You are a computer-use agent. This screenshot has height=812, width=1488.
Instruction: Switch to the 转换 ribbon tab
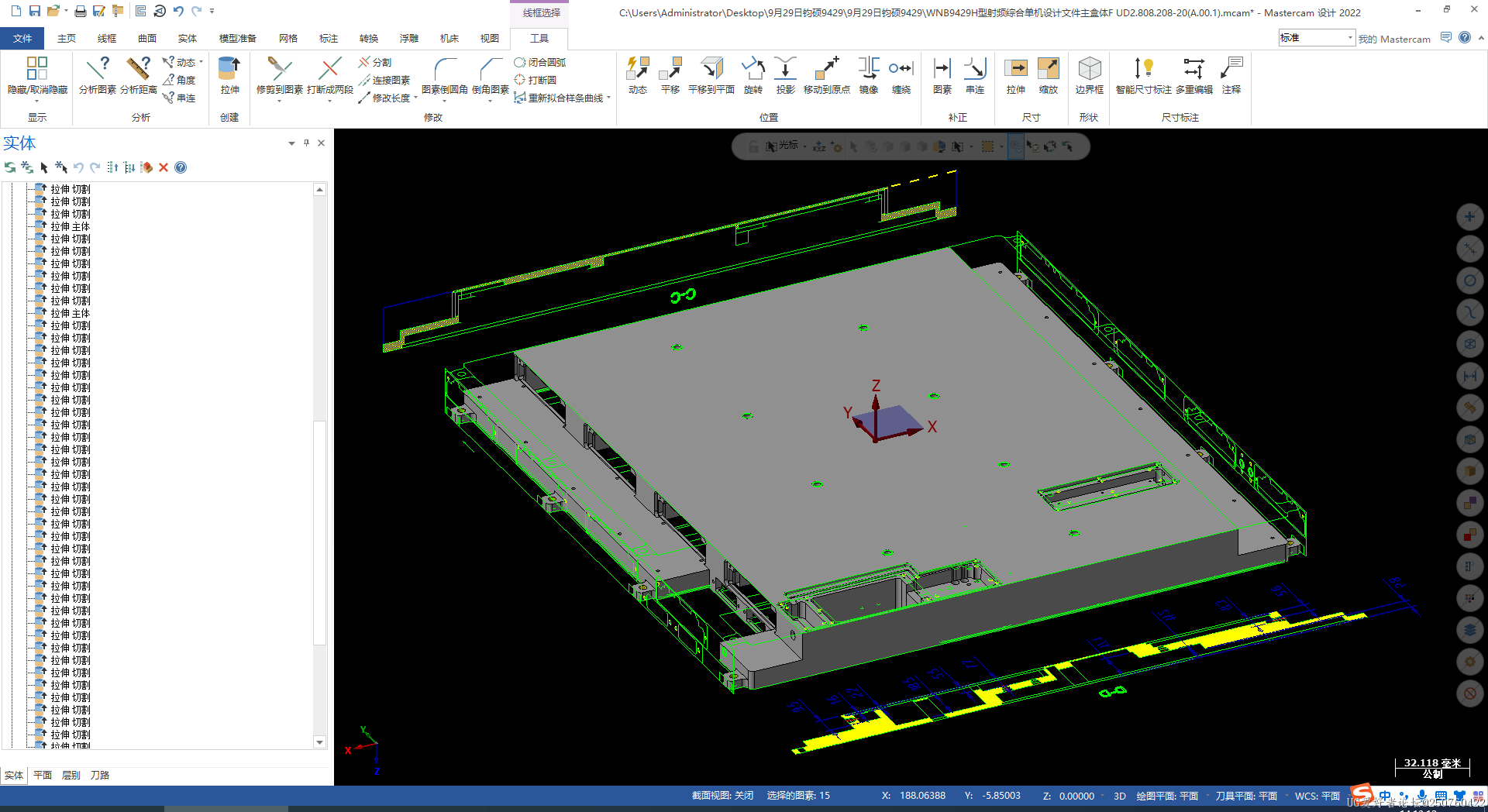pos(369,38)
